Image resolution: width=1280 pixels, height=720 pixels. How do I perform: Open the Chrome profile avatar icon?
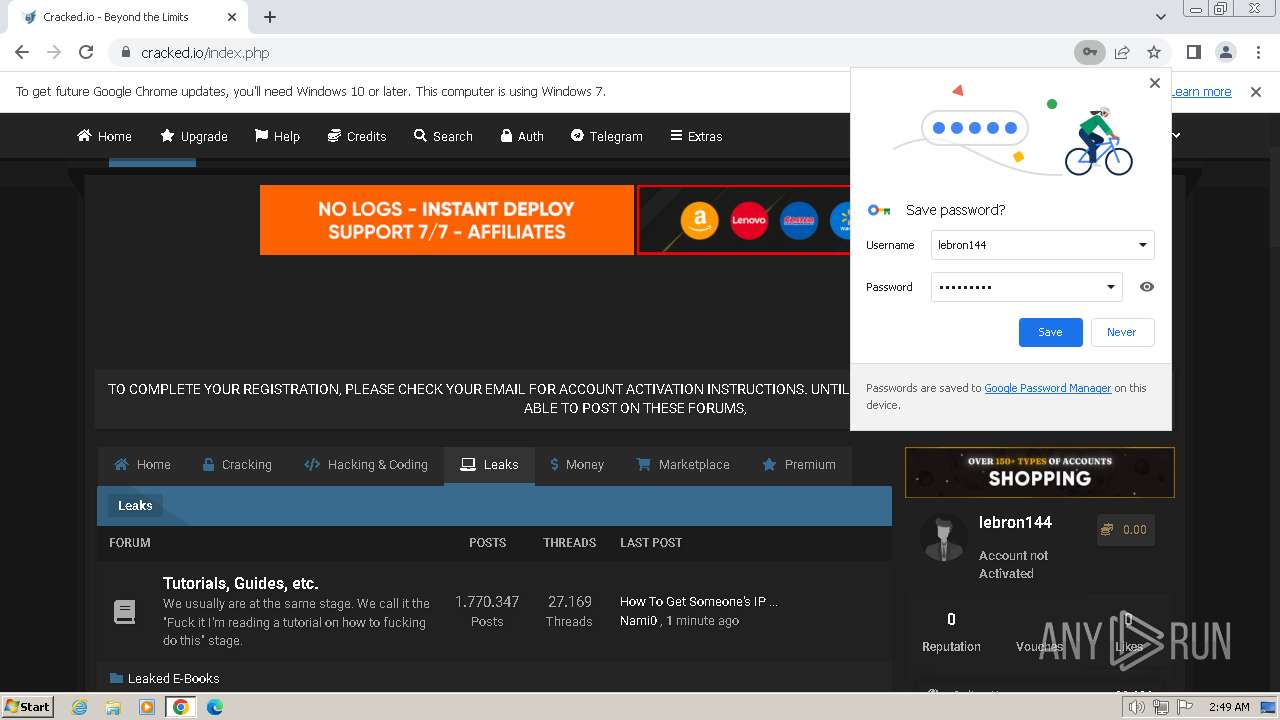click(1226, 52)
